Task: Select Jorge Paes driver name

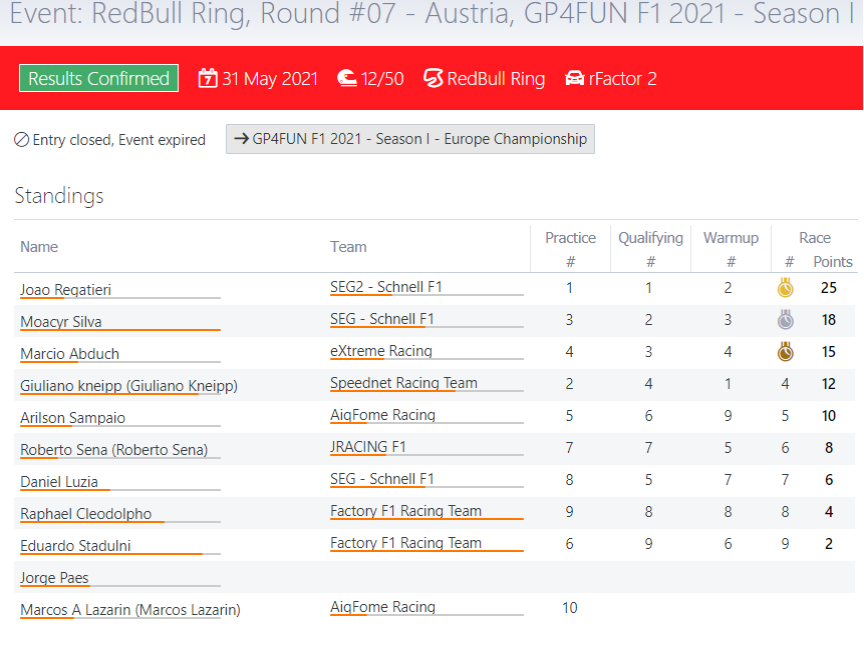Action: click(x=55, y=578)
